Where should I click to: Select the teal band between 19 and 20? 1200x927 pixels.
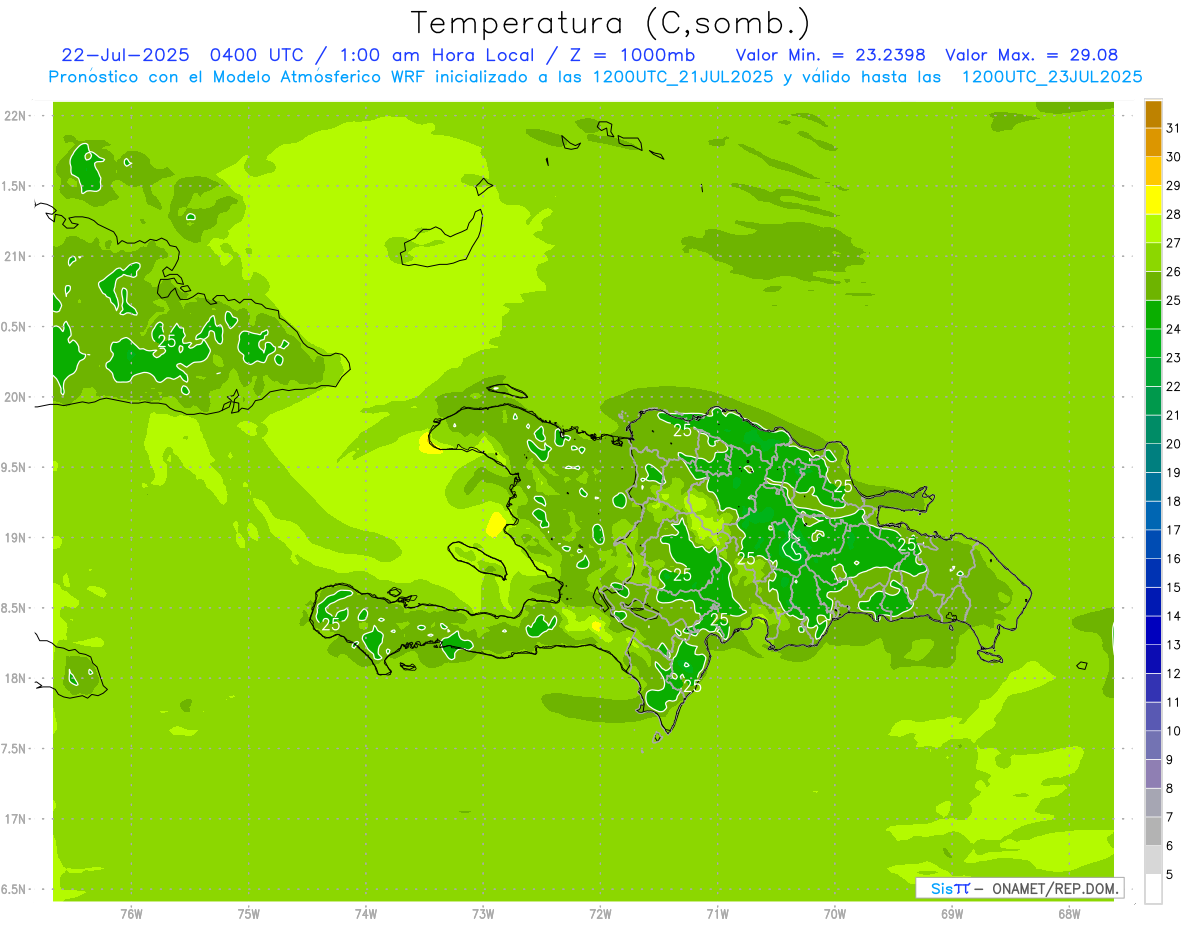[1153, 459]
